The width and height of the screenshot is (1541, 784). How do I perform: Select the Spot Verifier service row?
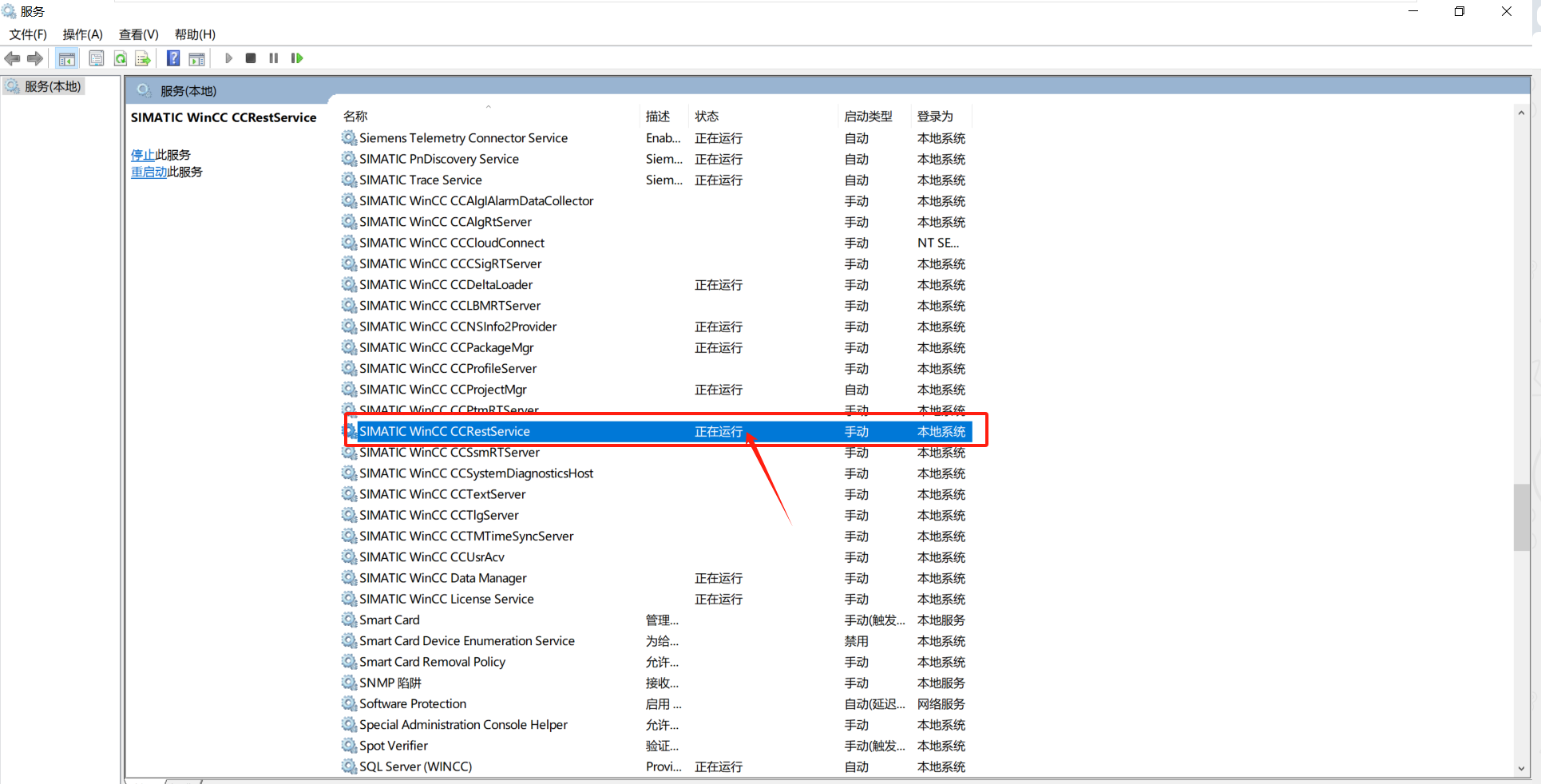pos(656,746)
